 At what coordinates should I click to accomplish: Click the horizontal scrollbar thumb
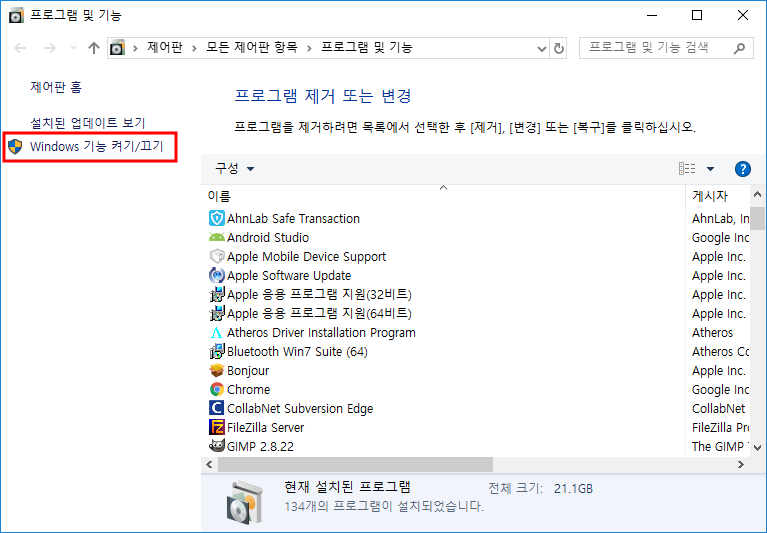coord(356,465)
